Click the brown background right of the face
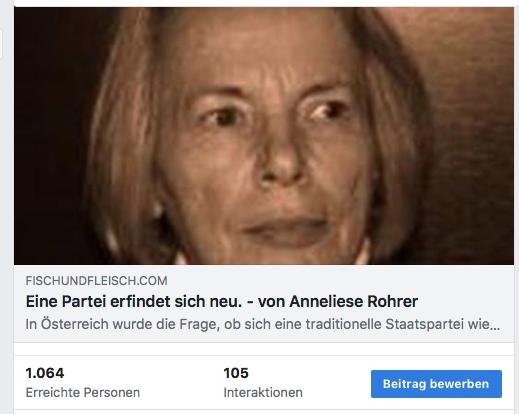This screenshot has height=414, width=519. coord(473,133)
